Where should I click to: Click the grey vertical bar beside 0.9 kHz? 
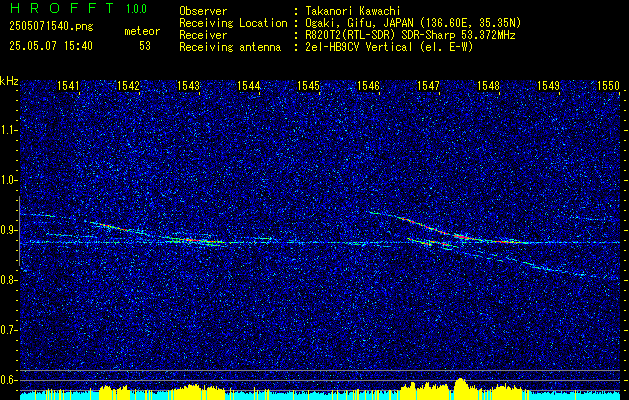19,231
